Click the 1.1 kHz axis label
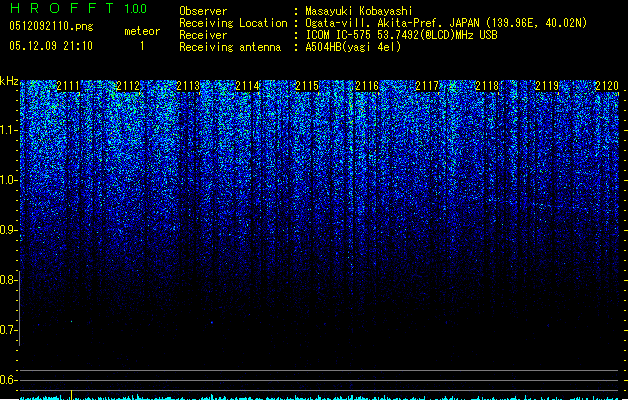Screen dimensions: 629x400 (x=8, y=130)
